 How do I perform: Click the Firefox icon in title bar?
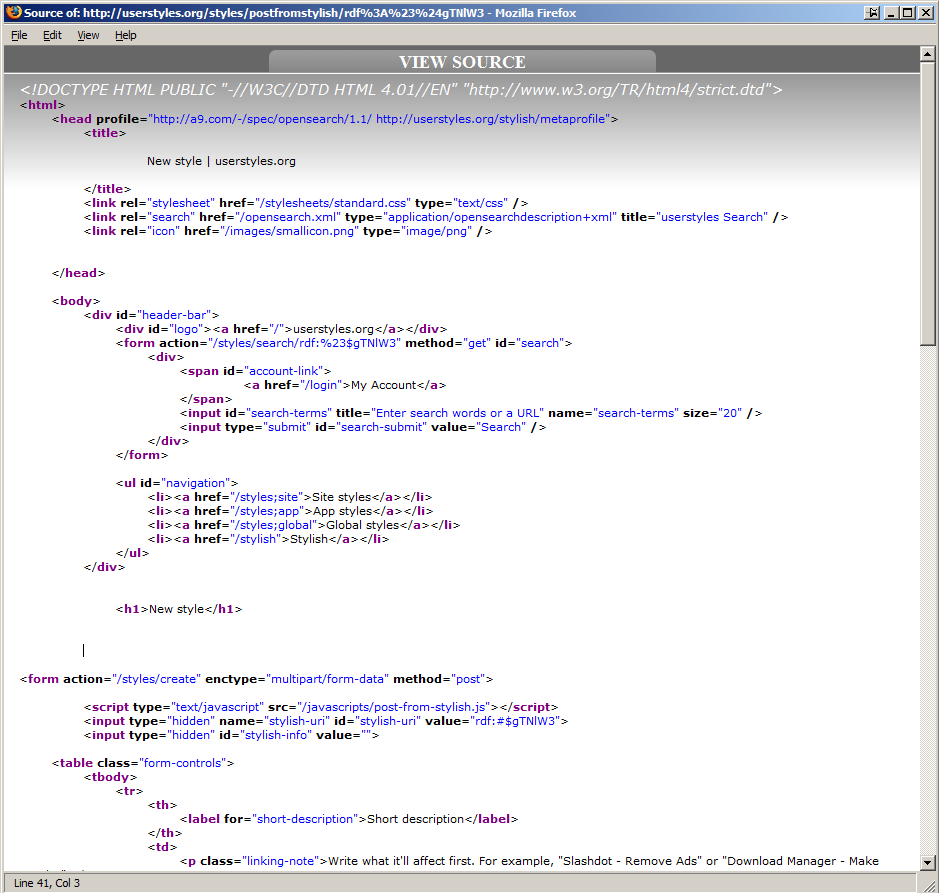pyautogui.click(x=13, y=13)
